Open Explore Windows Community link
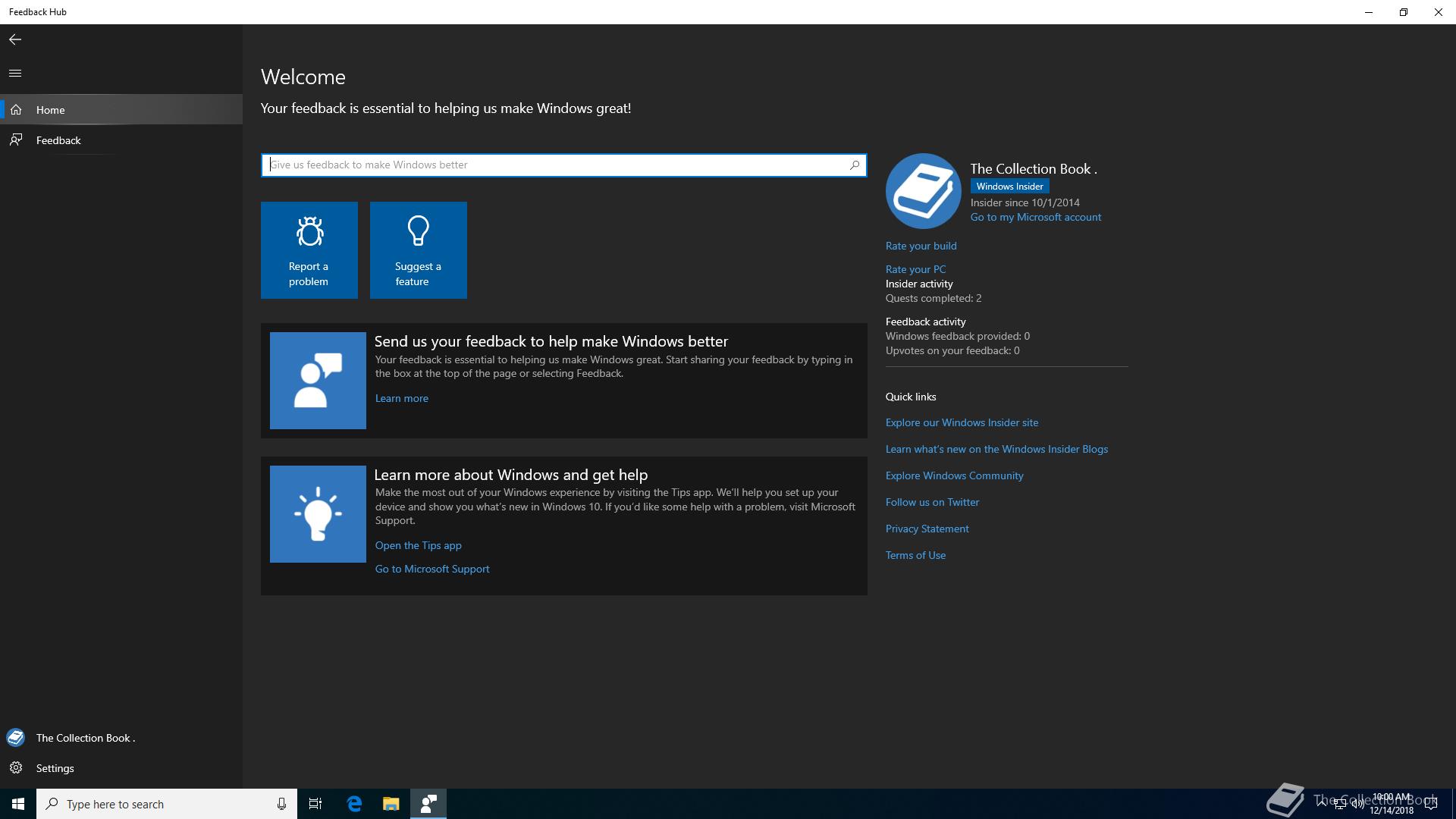This screenshot has height=819, width=1456. pyautogui.click(x=955, y=475)
